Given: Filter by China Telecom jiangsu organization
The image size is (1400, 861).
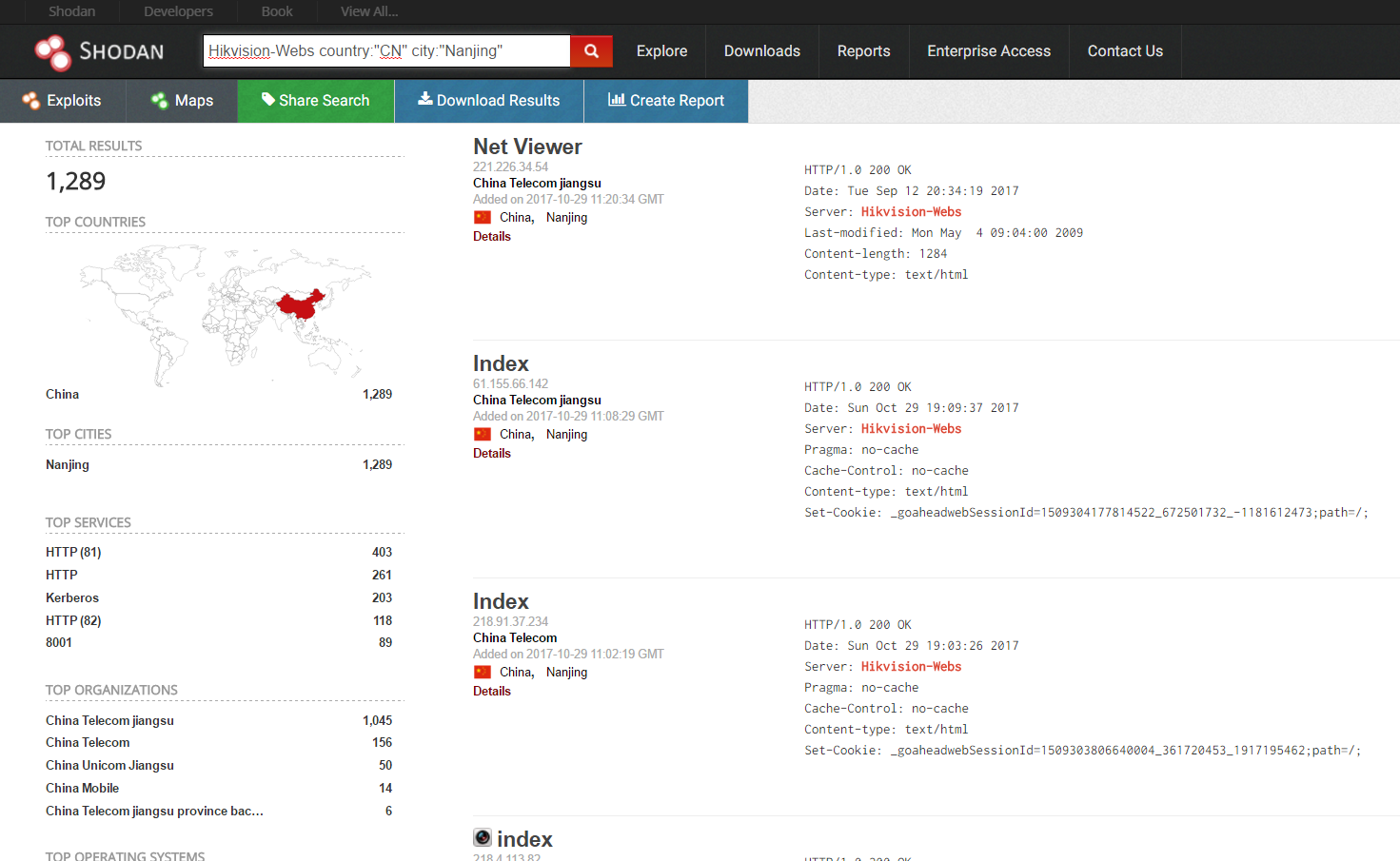Looking at the screenshot, I should coord(109,720).
